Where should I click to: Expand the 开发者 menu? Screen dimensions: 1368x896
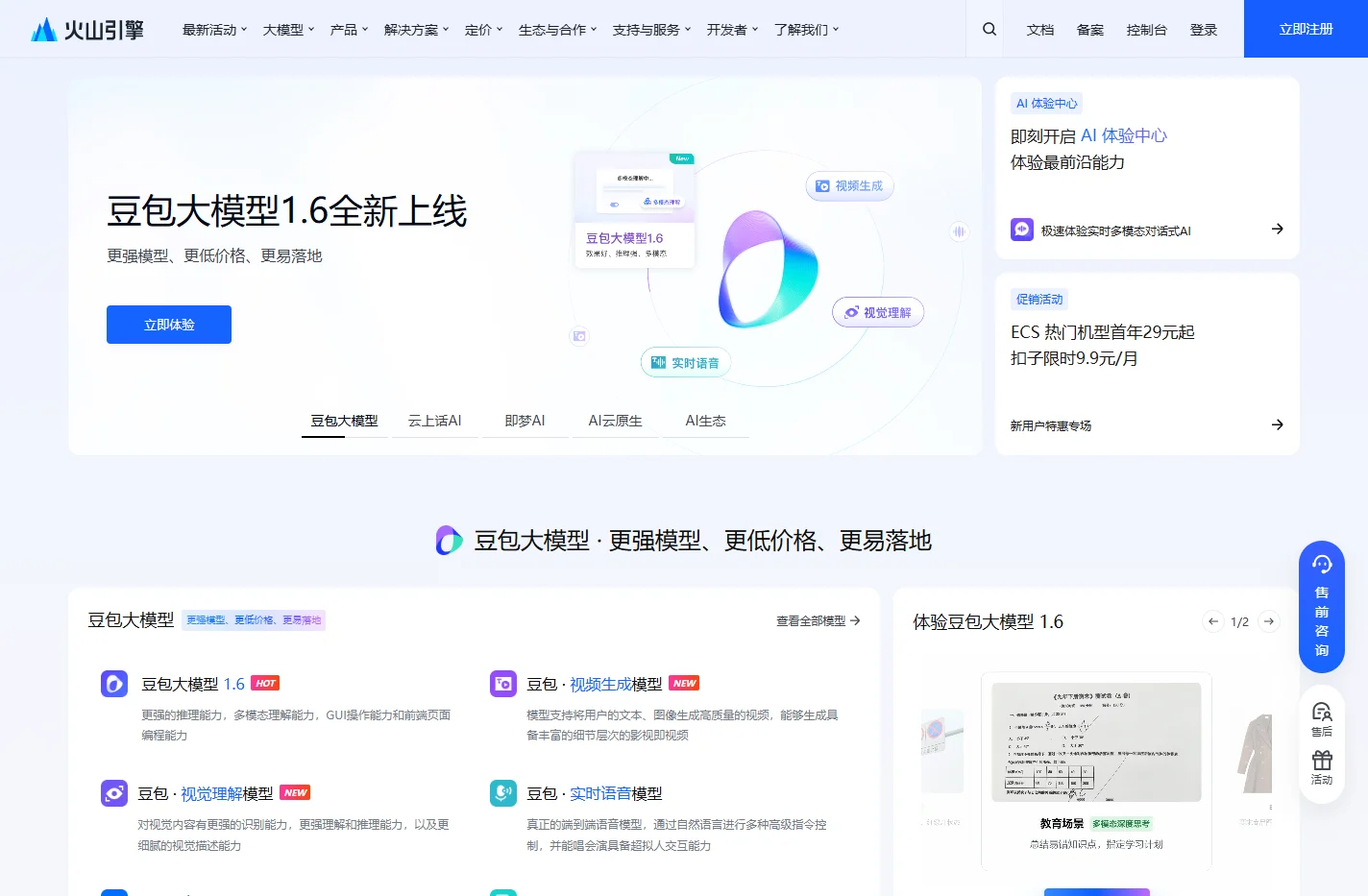pyautogui.click(x=733, y=30)
